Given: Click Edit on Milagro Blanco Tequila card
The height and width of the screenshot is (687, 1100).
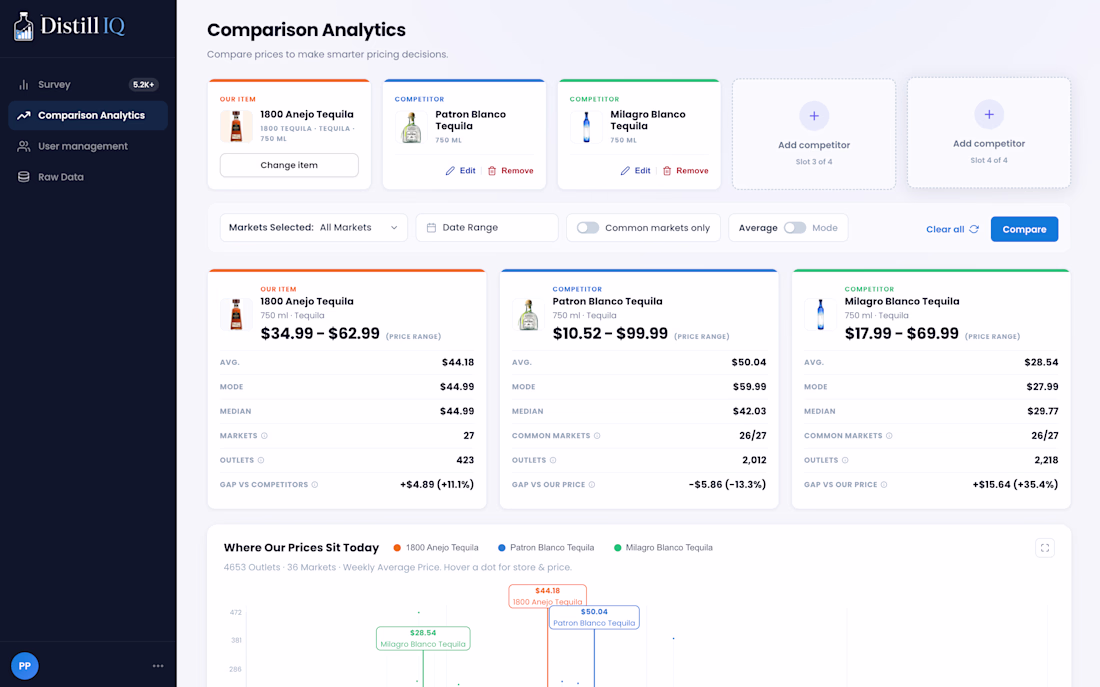Looking at the screenshot, I should click(636, 171).
